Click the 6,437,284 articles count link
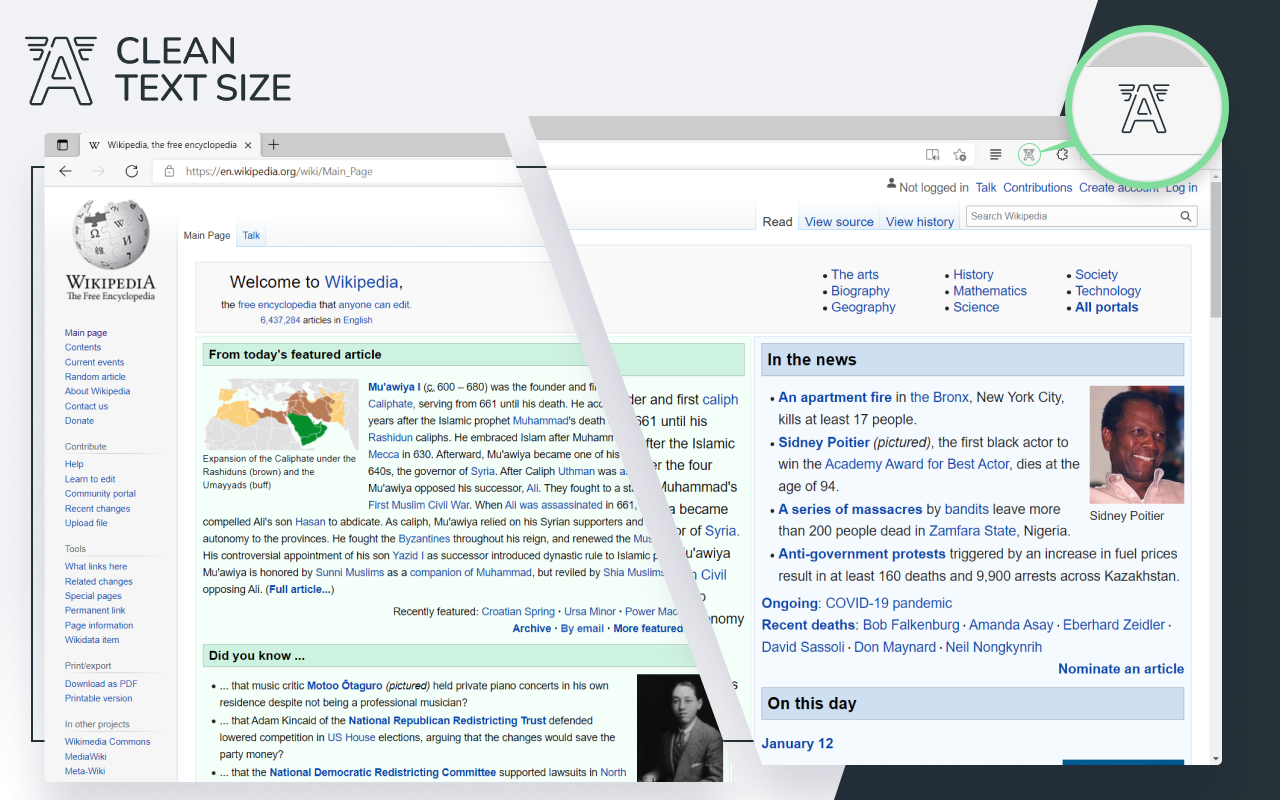The height and width of the screenshot is (800, 1280). click(280, 320)
